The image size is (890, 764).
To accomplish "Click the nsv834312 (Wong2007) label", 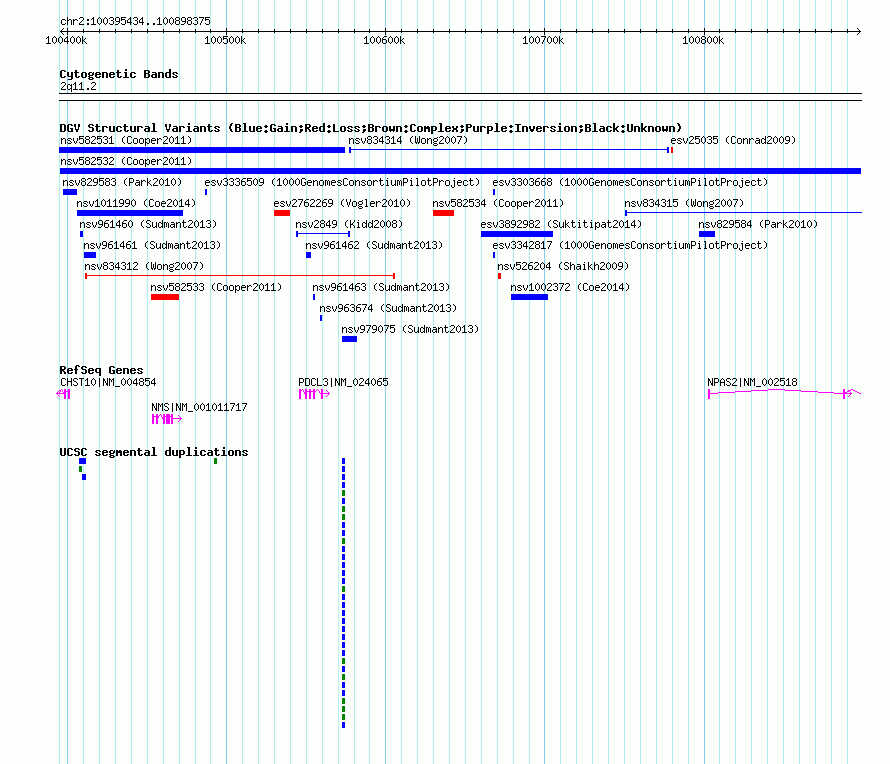I will point(144,266).
